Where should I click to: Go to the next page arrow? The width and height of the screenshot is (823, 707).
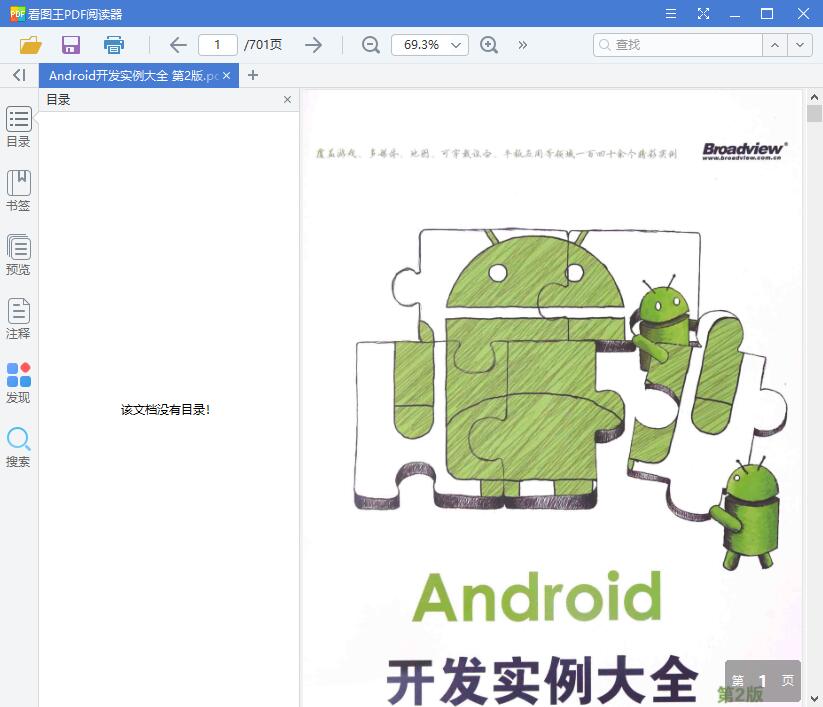(313, 45)
